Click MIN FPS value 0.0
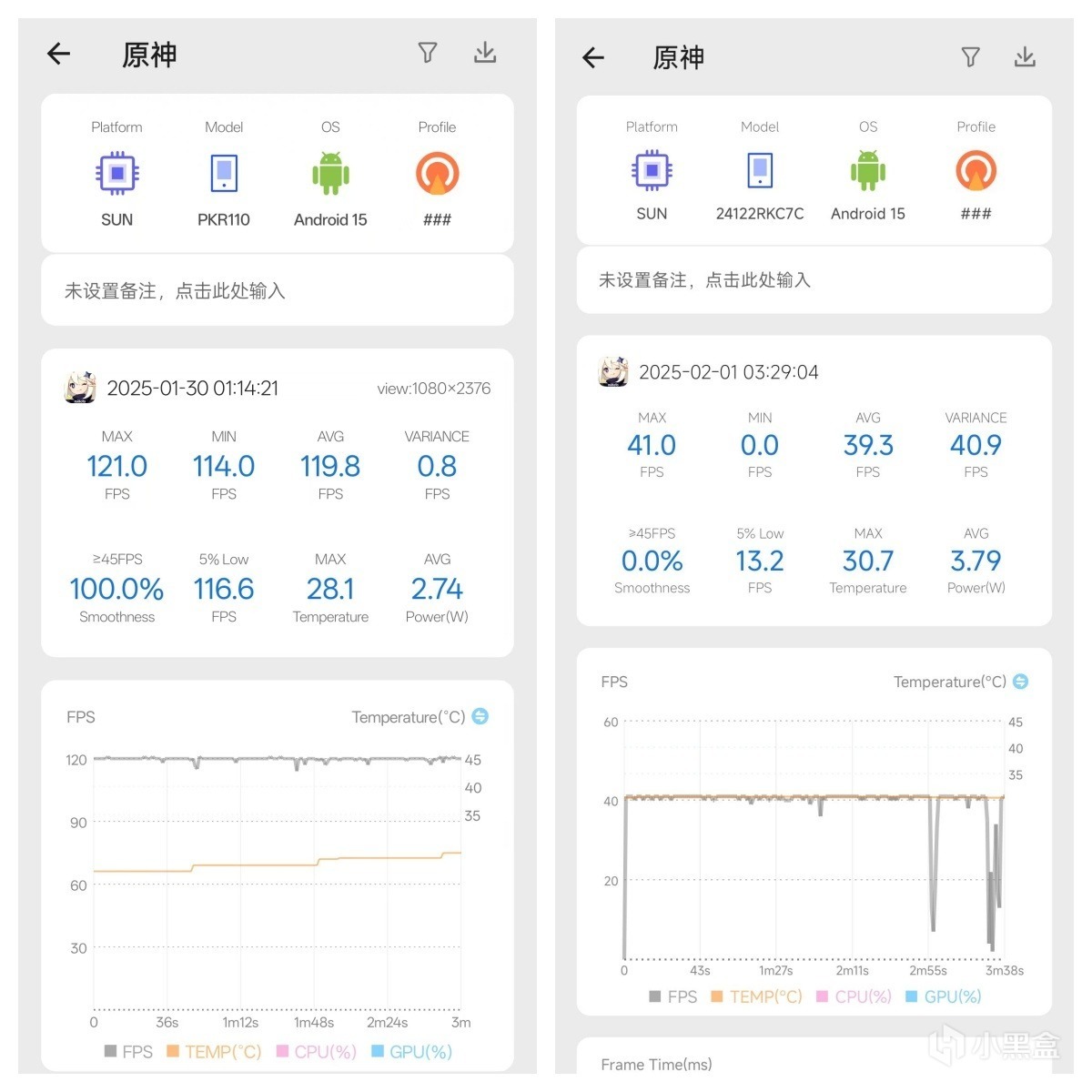The width and height of the screenshot is (1092, 1092). [760, 445]
